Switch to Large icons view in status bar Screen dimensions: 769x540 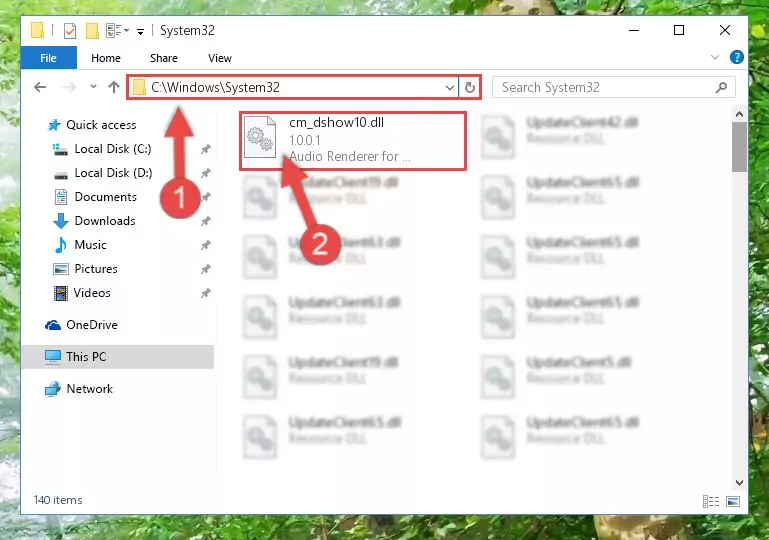[x=733, y=501]
